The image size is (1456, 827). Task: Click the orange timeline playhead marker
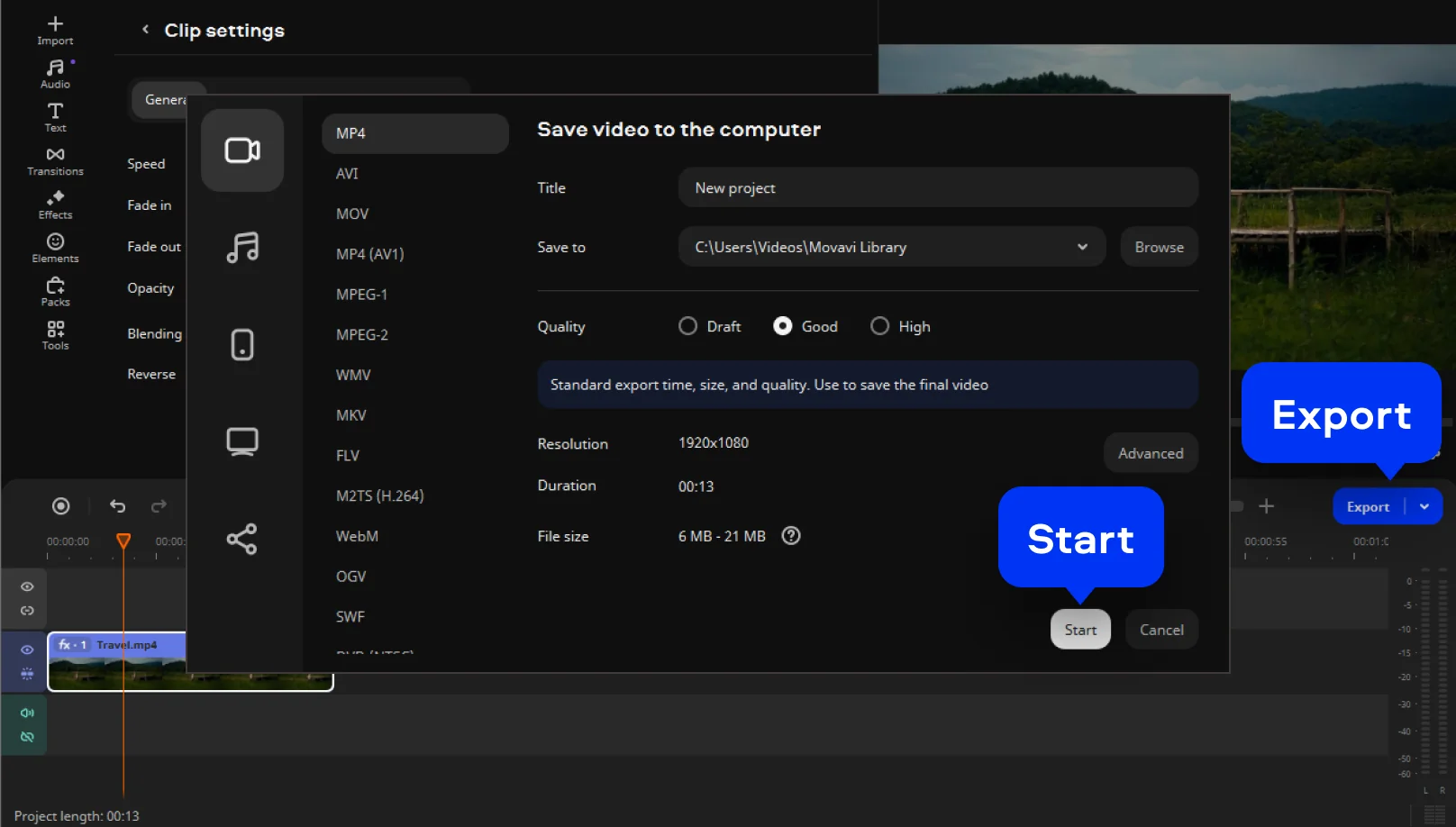pyautogui.click(x=123, y=540)
